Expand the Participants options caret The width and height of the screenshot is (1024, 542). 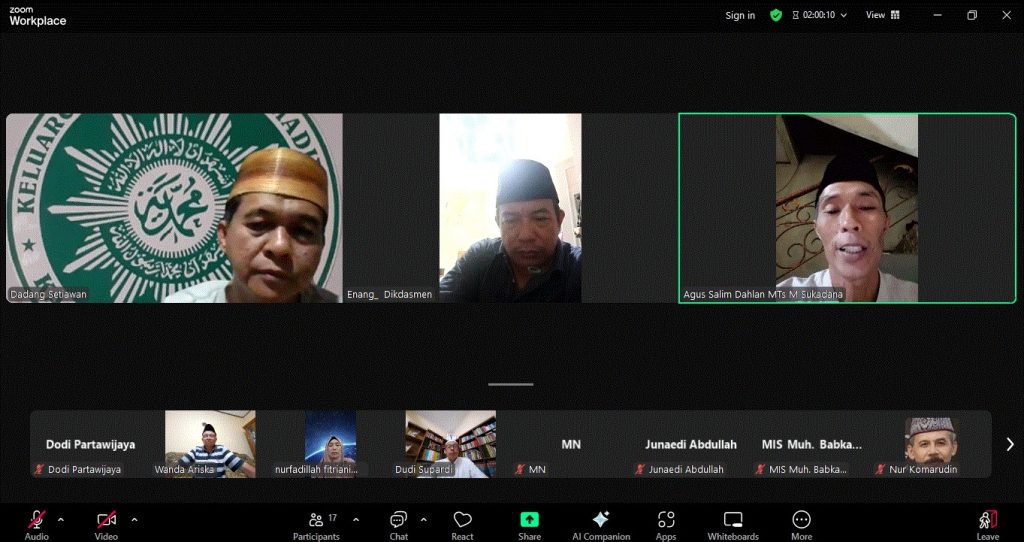pos(356,519)
